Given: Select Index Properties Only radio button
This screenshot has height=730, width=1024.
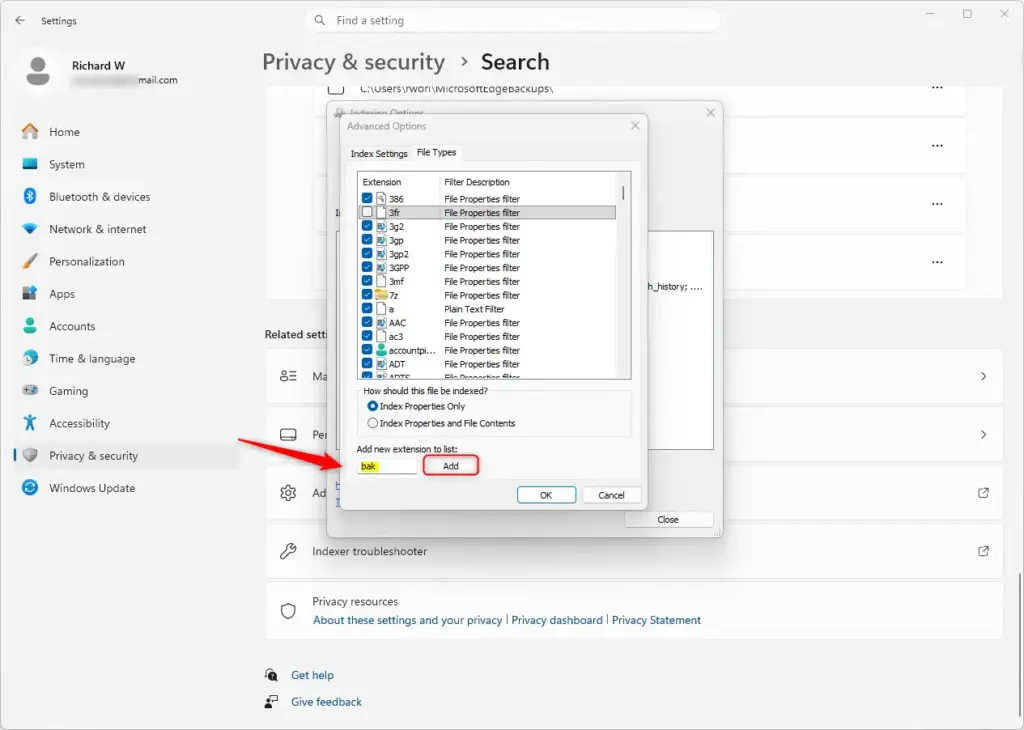Looking at the screenshot, I should (x=372, y=406).
